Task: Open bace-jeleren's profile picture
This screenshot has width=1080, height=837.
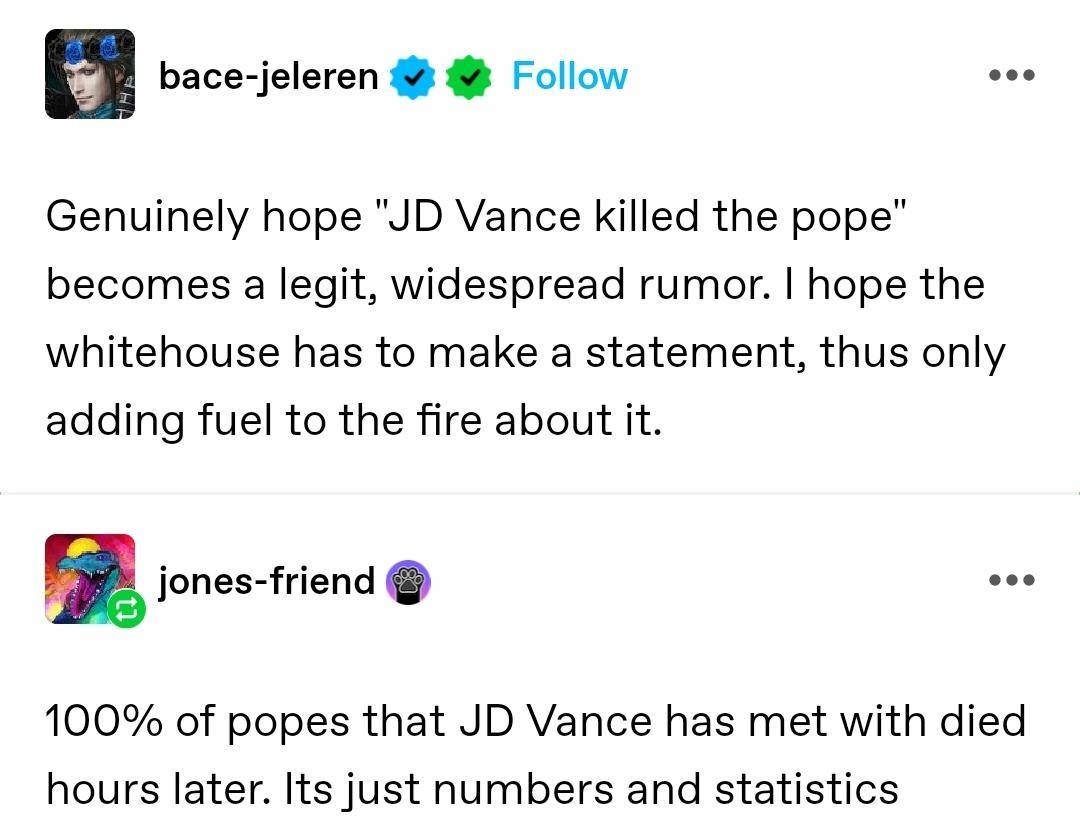Action: tap(90, 74)
